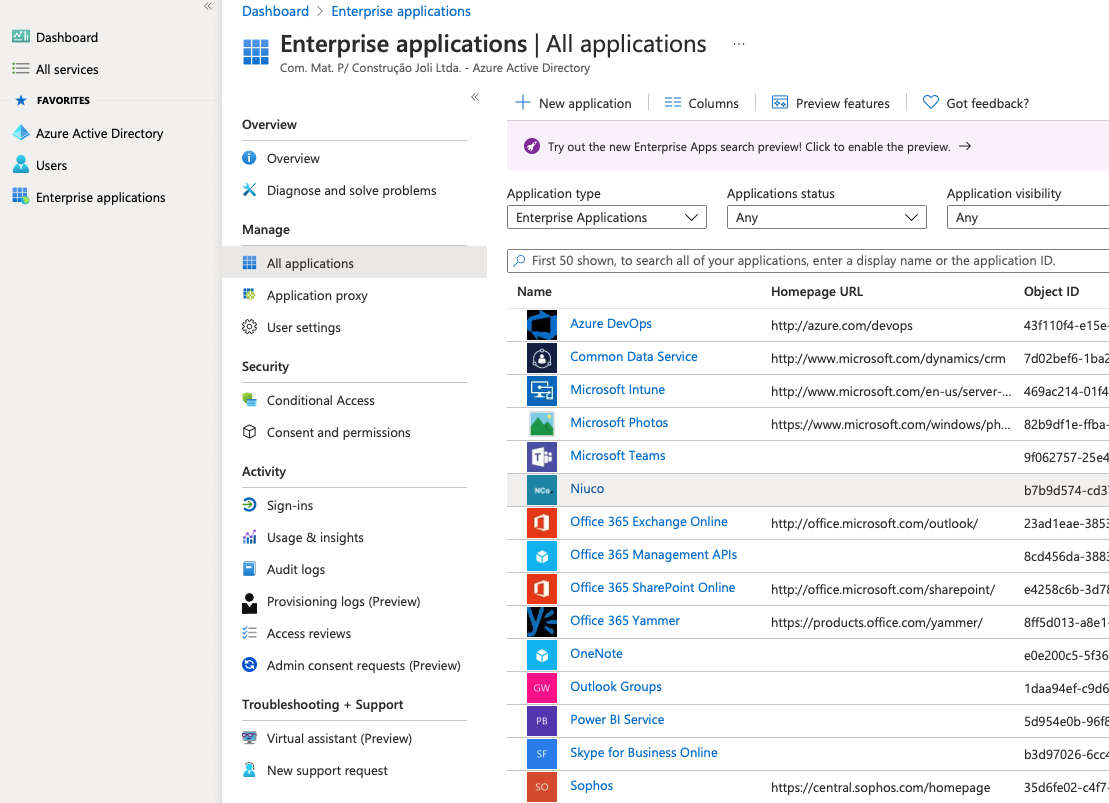Screen dimensions: 1109x803
Task: Click the Sophos SO icon
Action: pos(542,787)
